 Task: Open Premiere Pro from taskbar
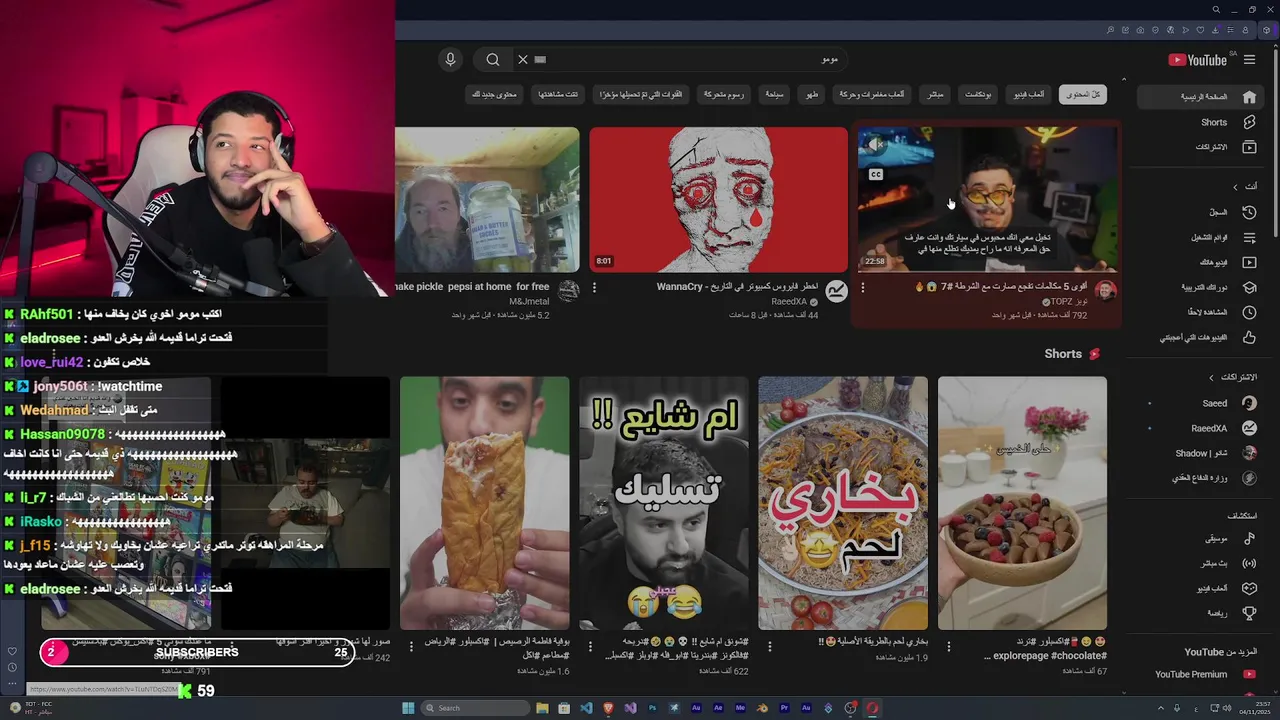tap(784, 708)
